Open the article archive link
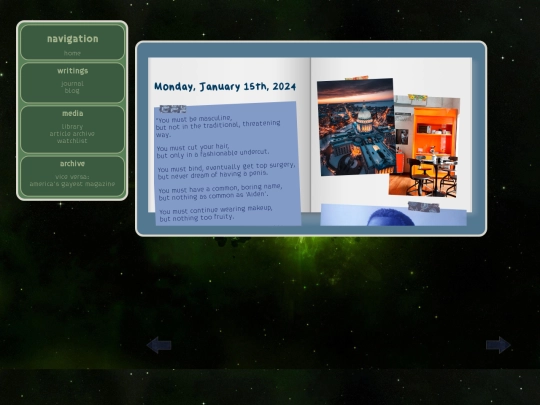Screen dimensions: 540x405 [x=72, y=134]
